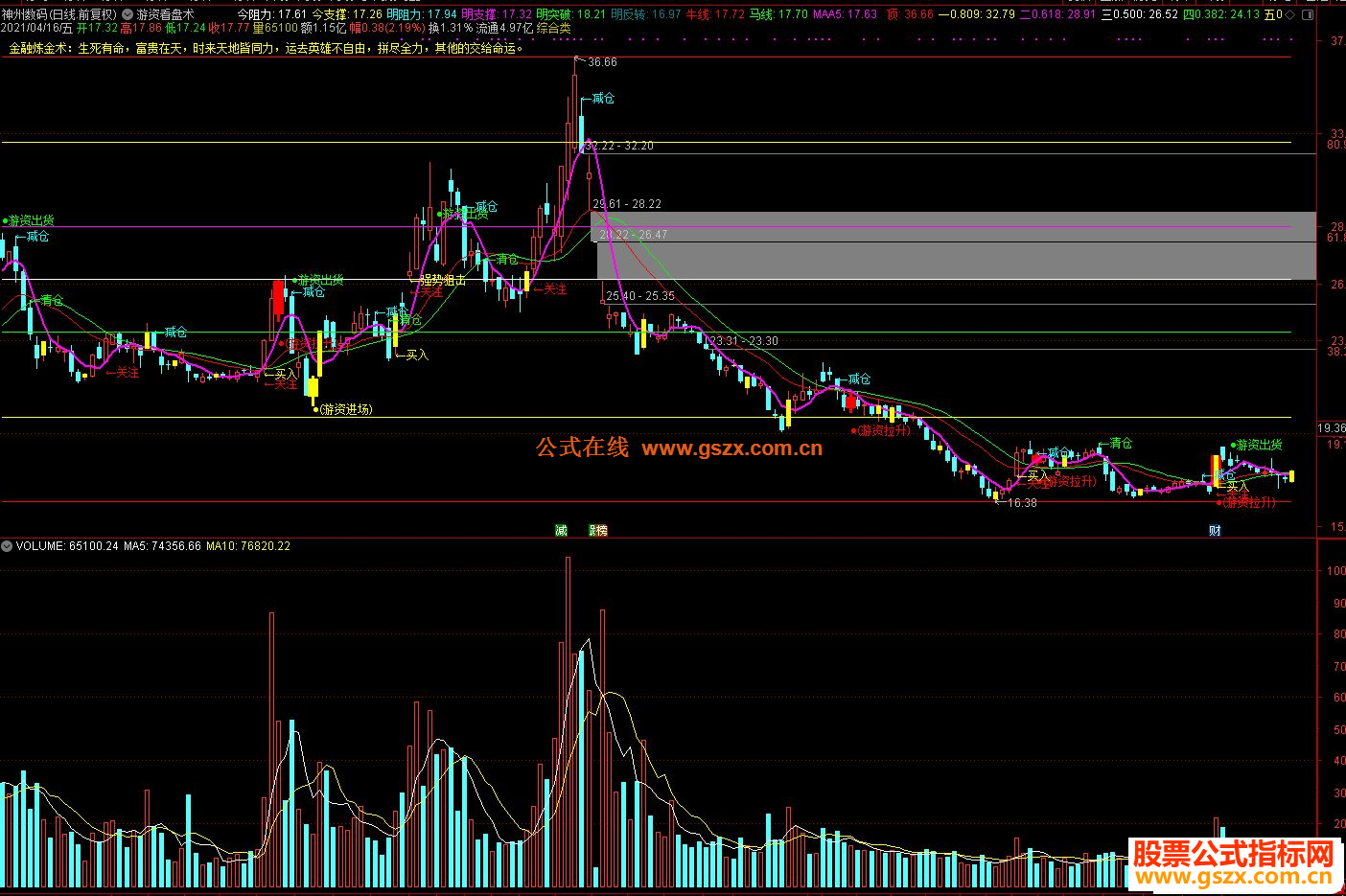Select the 明阻力: 17.94 value
The width and height of the screenshot is (1346, 896).
(x=422, y=14)
